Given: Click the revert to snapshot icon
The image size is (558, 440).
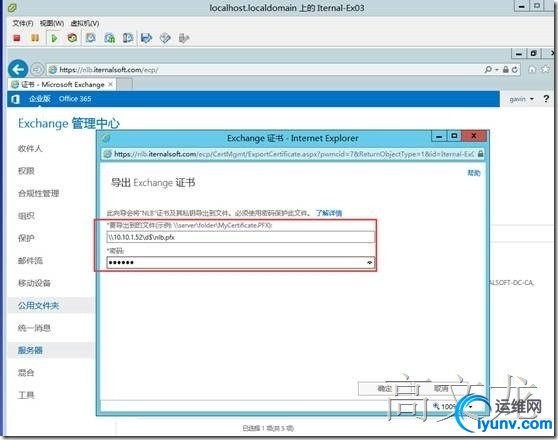Looking at the screenshot, I should coord(110,38).
